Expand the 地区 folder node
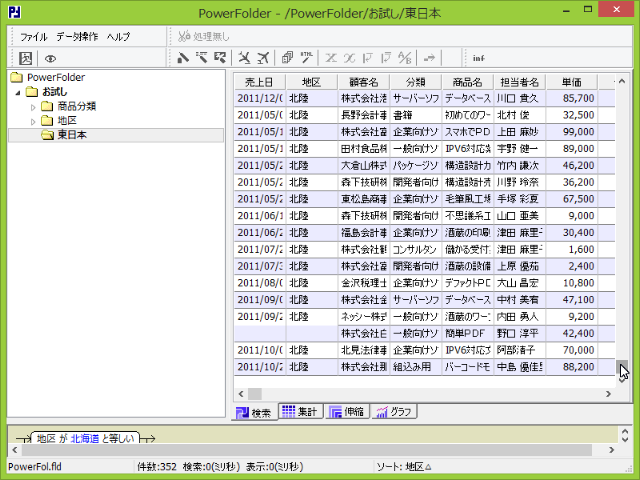The width and height of the screenshot is (640, 480). point(33,122)
